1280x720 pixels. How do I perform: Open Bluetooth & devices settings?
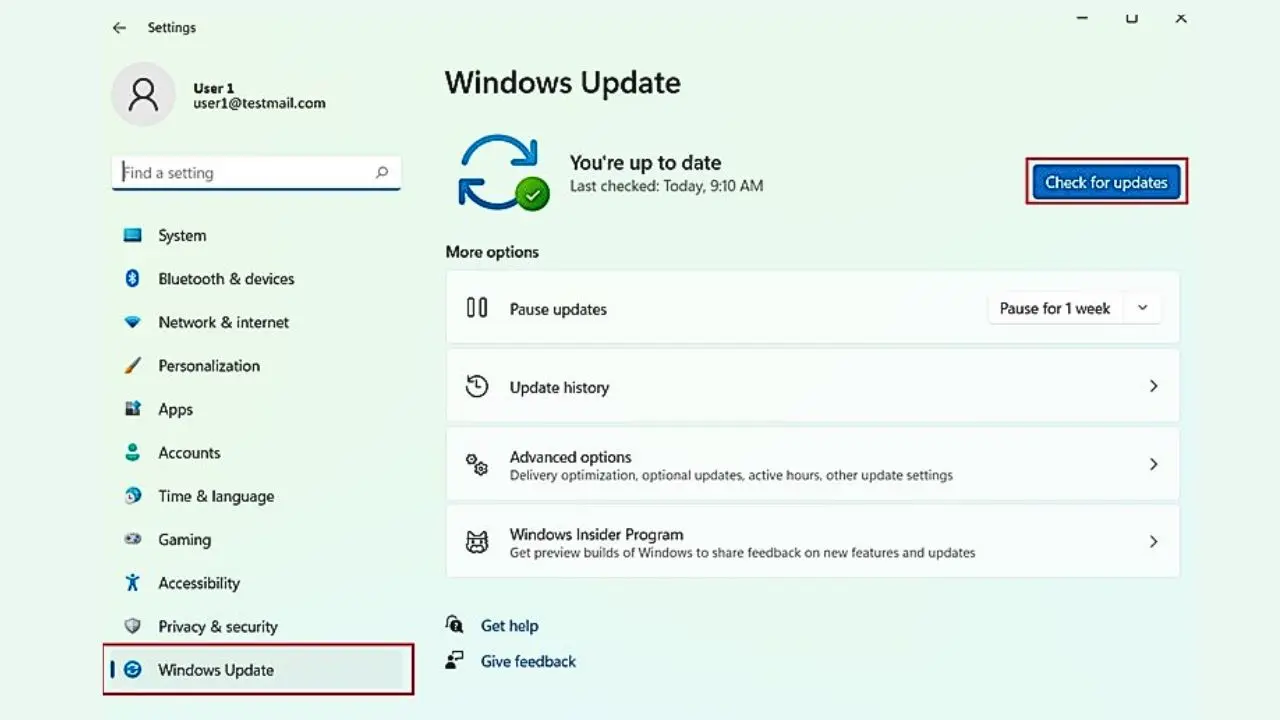pyautogui.click(x=257, y=279)
